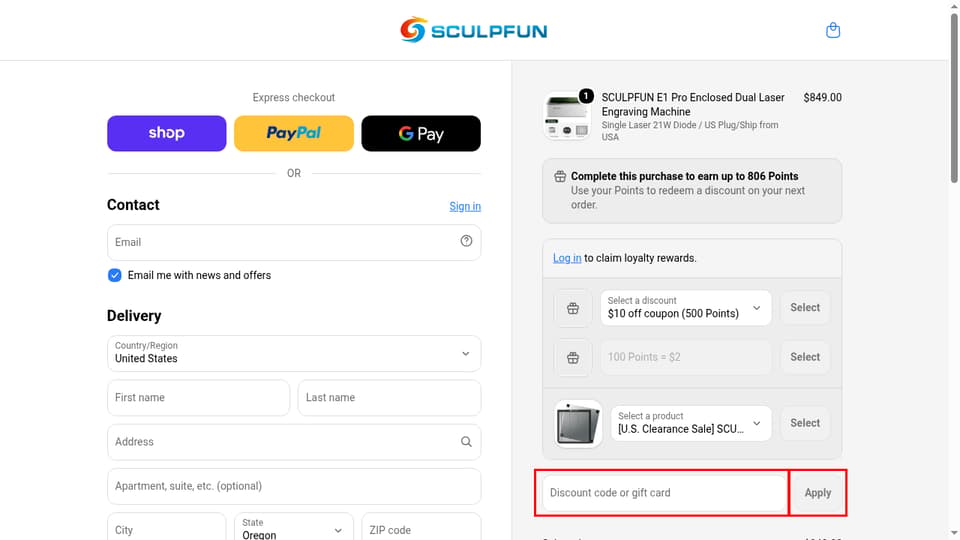Apply the discount code
Image resolution: width=960 pixels, height=540 pixels.
[817, 493]
